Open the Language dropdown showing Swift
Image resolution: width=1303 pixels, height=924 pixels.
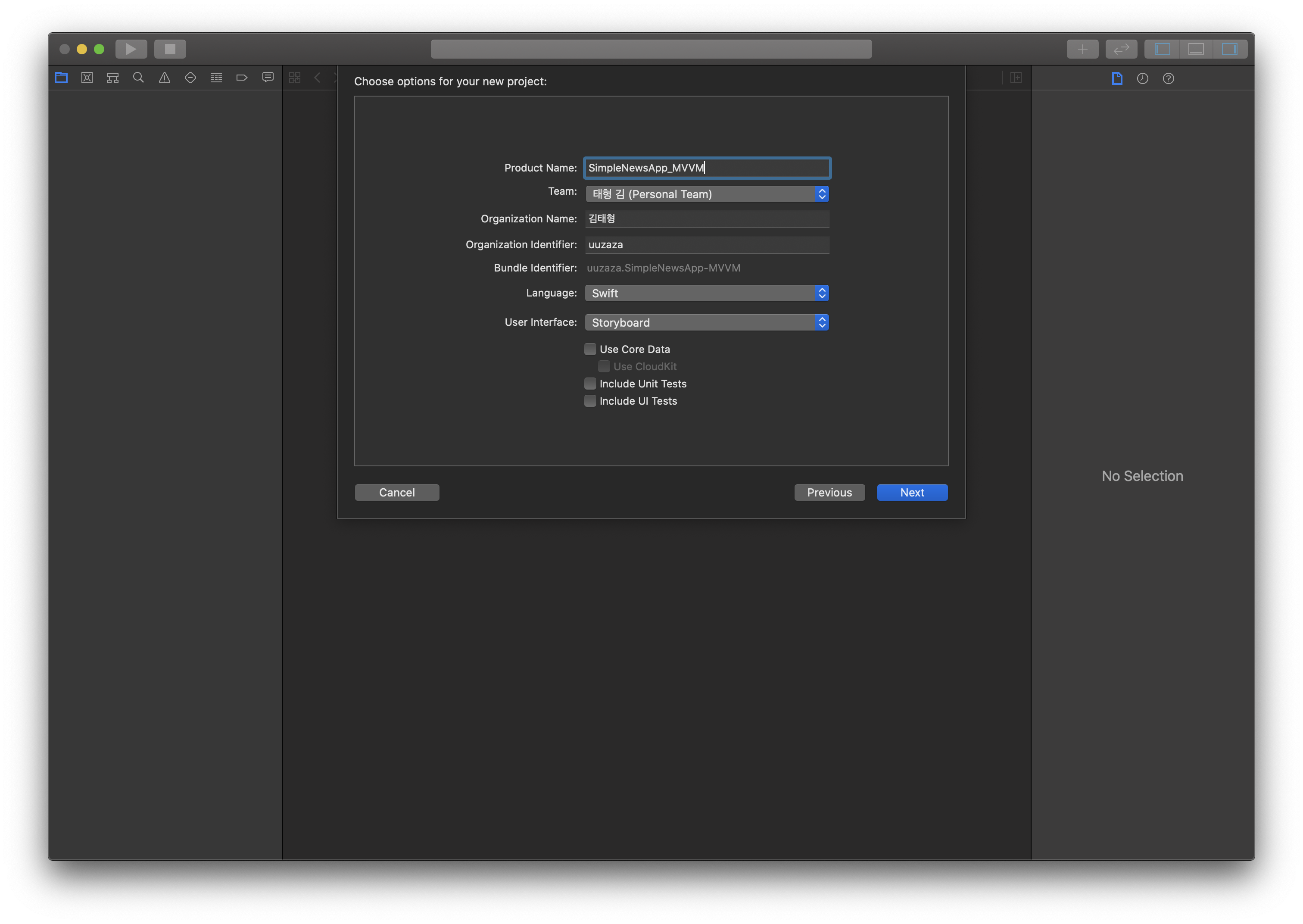click(706, 293)
